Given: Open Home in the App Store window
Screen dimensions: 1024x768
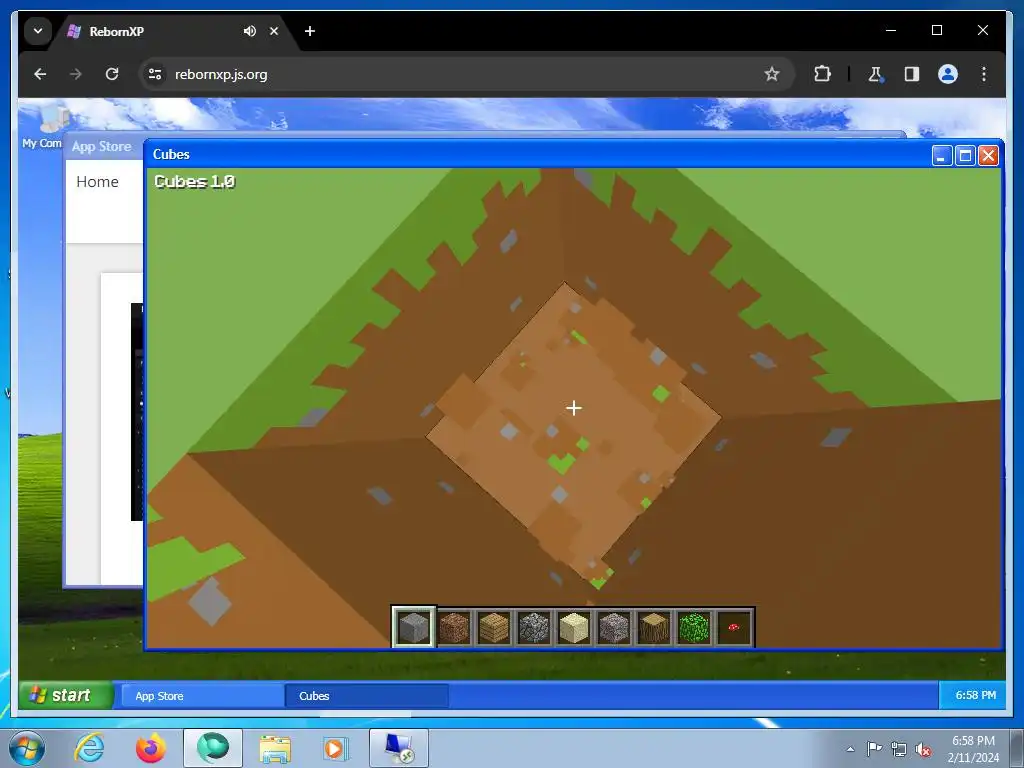Looking at the screenshot, I should coord(97,182).
